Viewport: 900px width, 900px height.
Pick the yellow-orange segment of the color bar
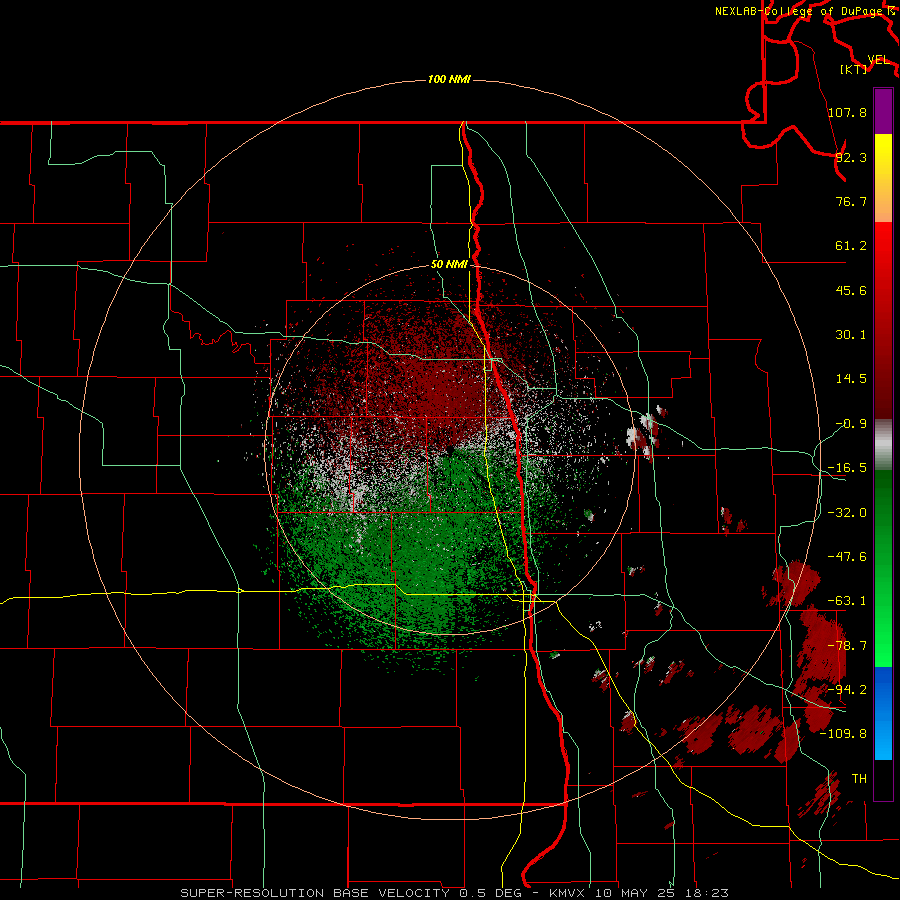(883, 178)
